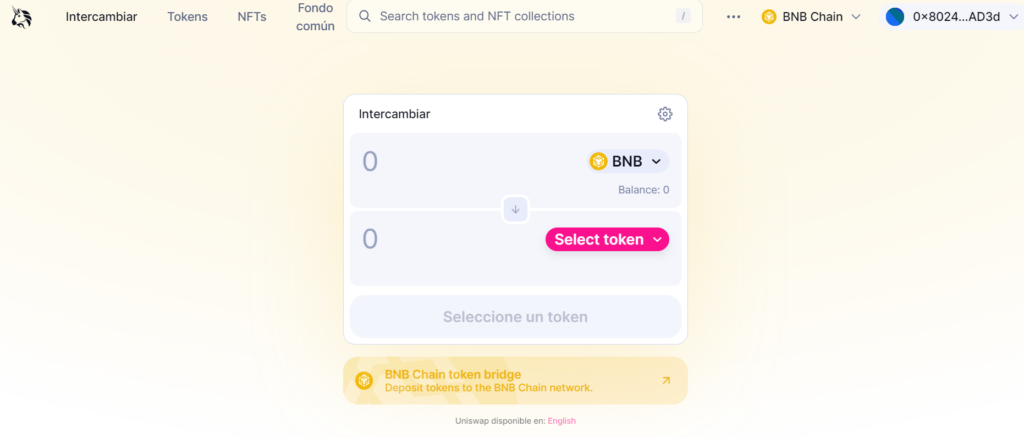Click the three-dots more menu
Image resolution: width=1024 pixels, height=438 pixels.
[734, 17]
